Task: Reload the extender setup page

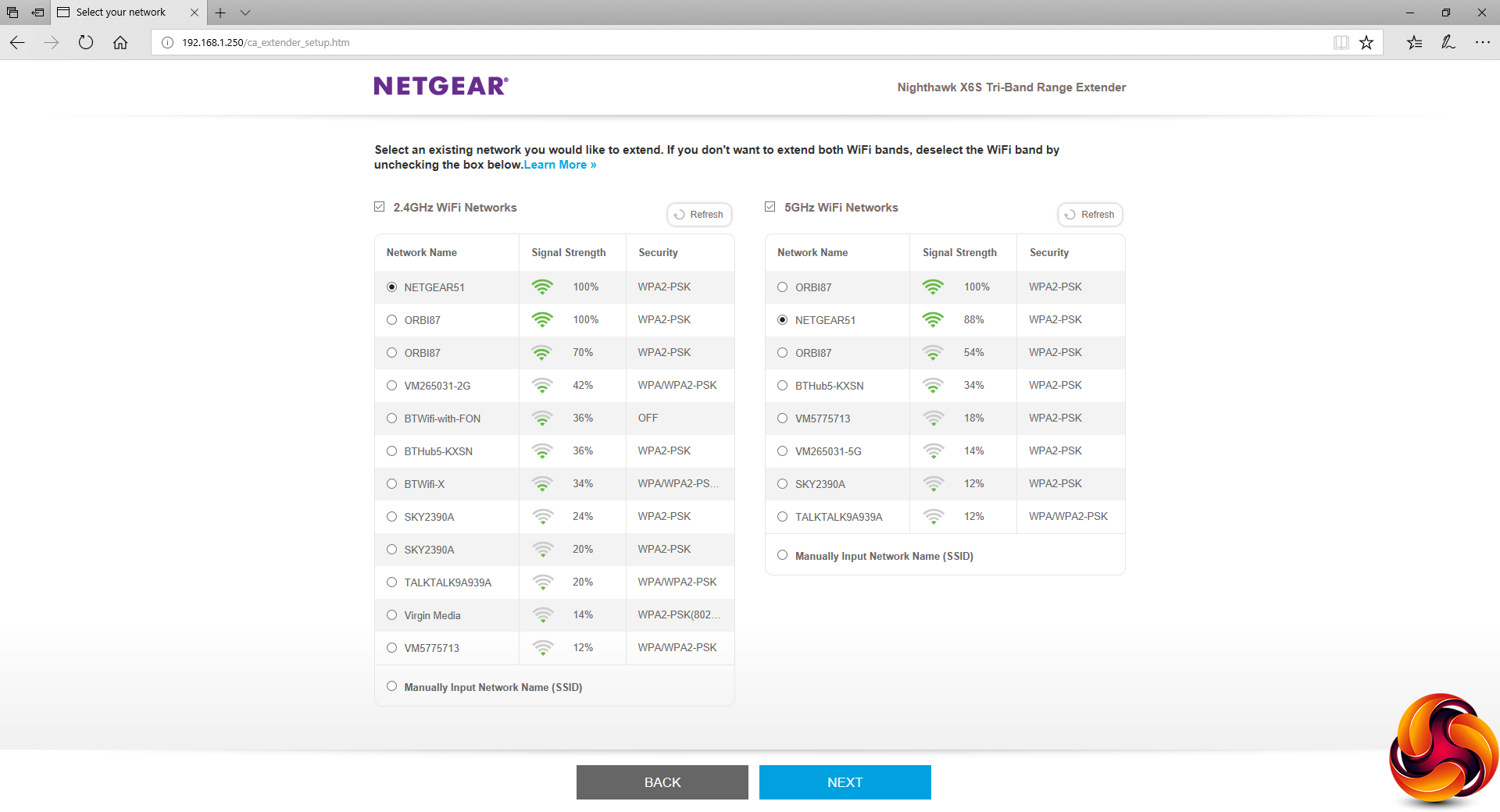Action: [x=86, y=43]
